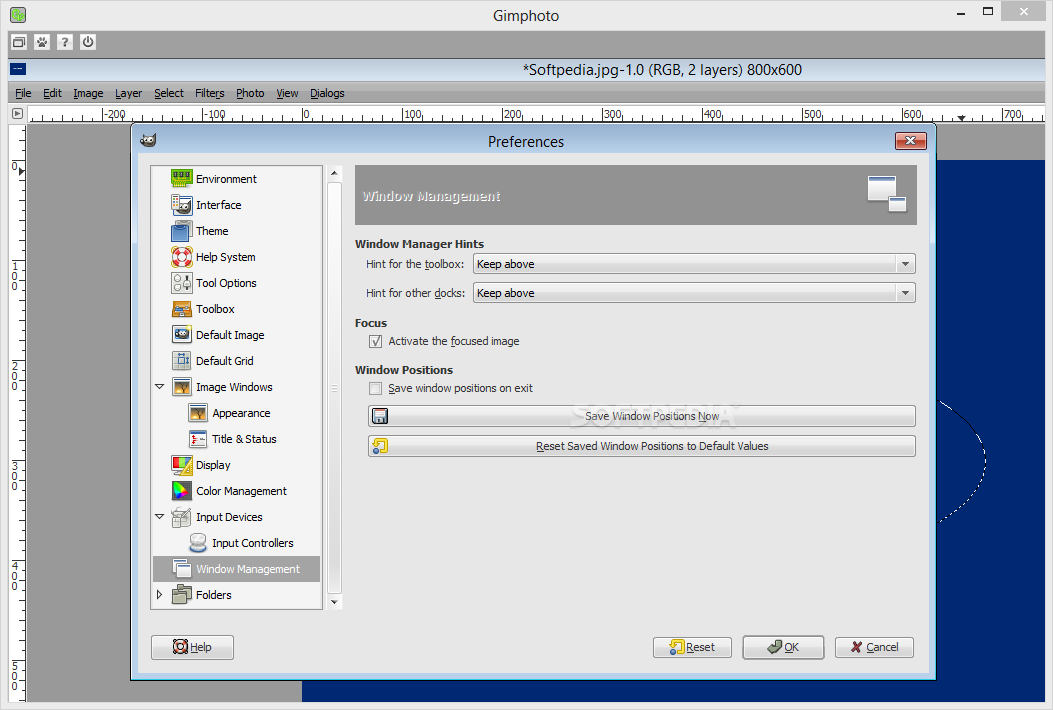Select Input Controllers label in tree
1053x710 pixels.
coord(253,543)
